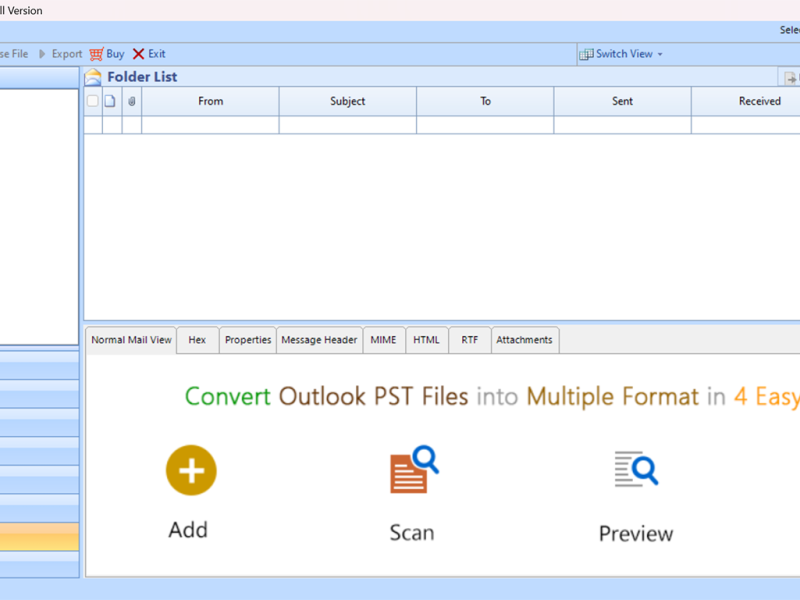Sort by the Subject column header
The width and height of the screenshot is (800, 600).
point(348,101)
